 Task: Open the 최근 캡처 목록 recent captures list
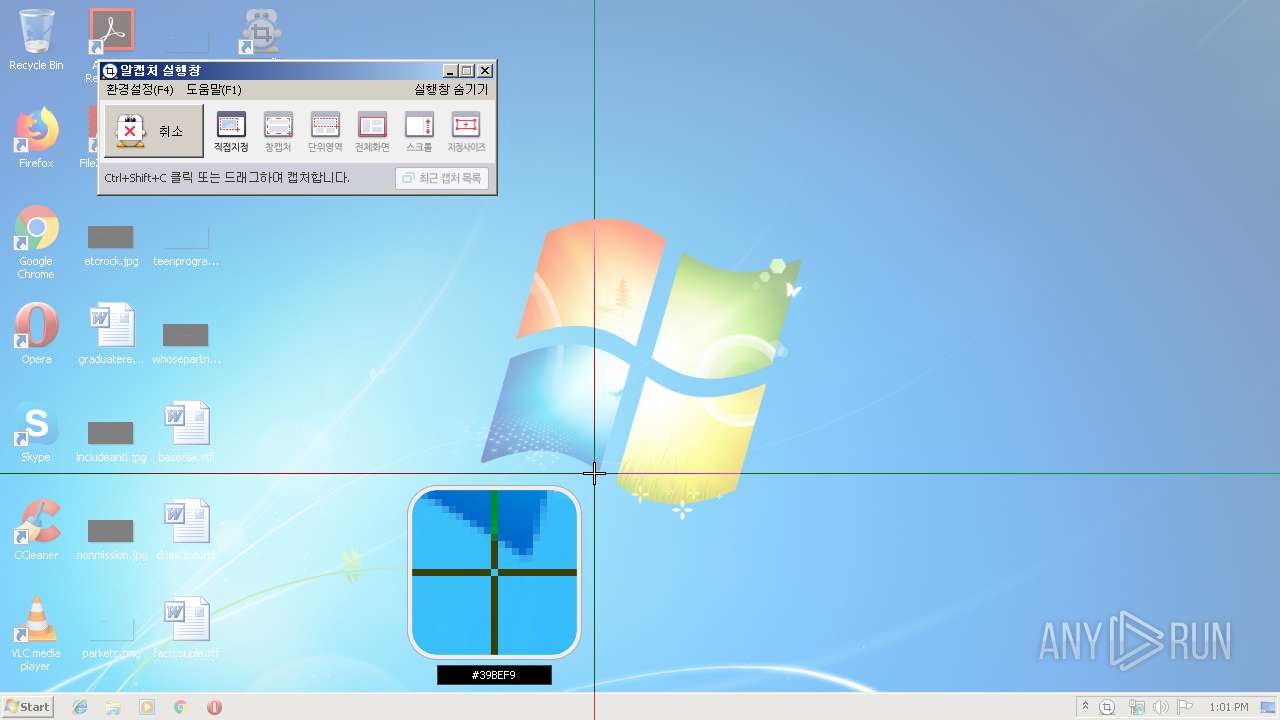442,178
